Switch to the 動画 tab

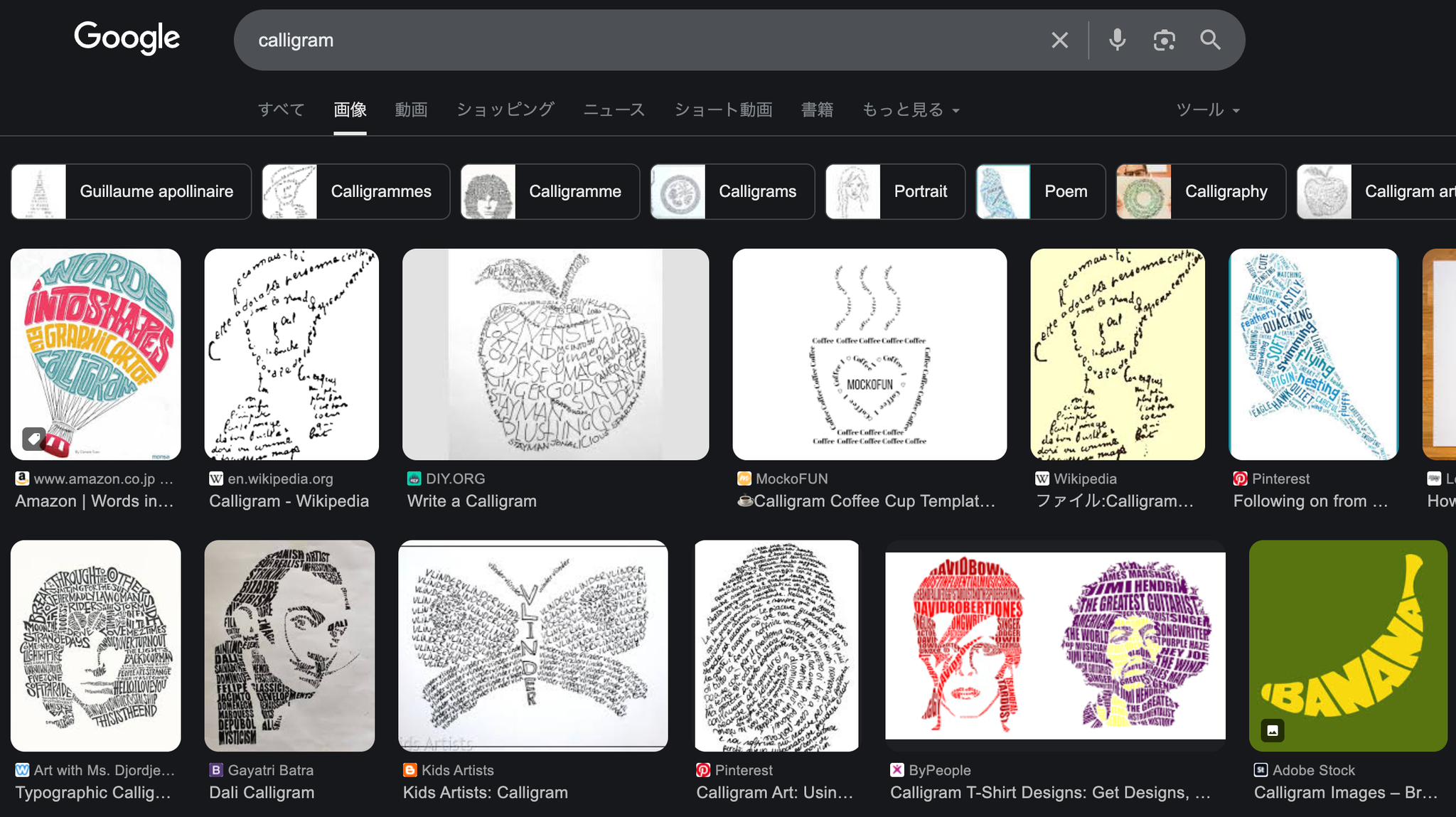(411, 110)
